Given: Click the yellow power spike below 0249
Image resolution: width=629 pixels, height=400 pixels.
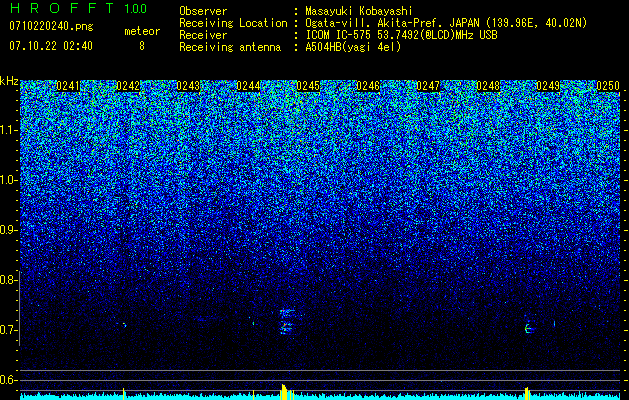Looking at the screenshot, I should coord(527,394).
